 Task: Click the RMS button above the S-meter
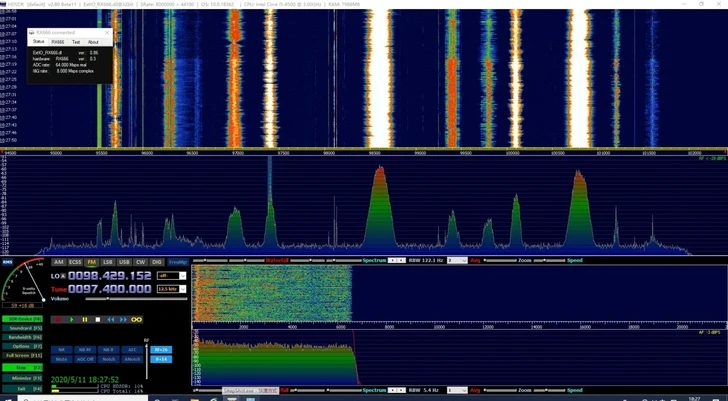[x=7, y=262]
